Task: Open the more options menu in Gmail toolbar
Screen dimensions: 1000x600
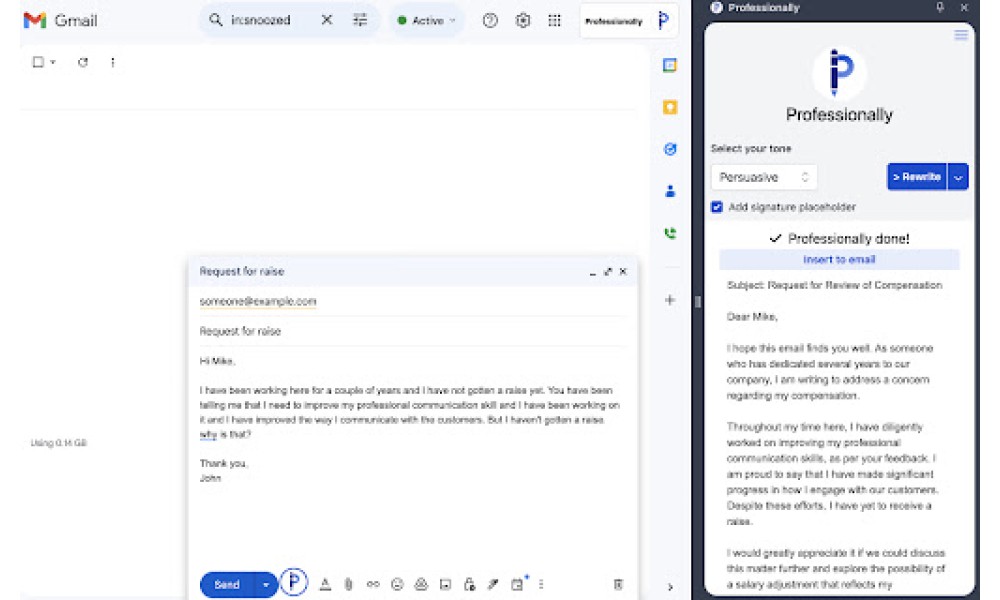Action: coord(113,62)
